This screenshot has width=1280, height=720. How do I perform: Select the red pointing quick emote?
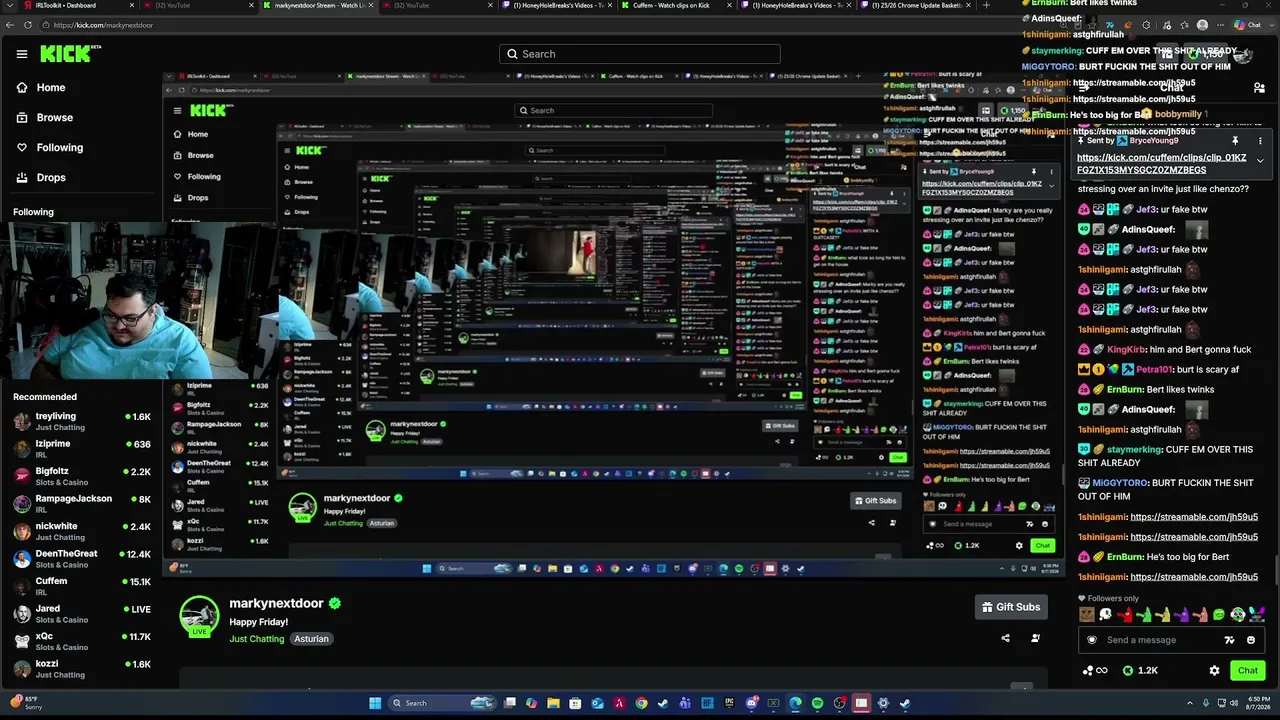(x=1124, y=615)
